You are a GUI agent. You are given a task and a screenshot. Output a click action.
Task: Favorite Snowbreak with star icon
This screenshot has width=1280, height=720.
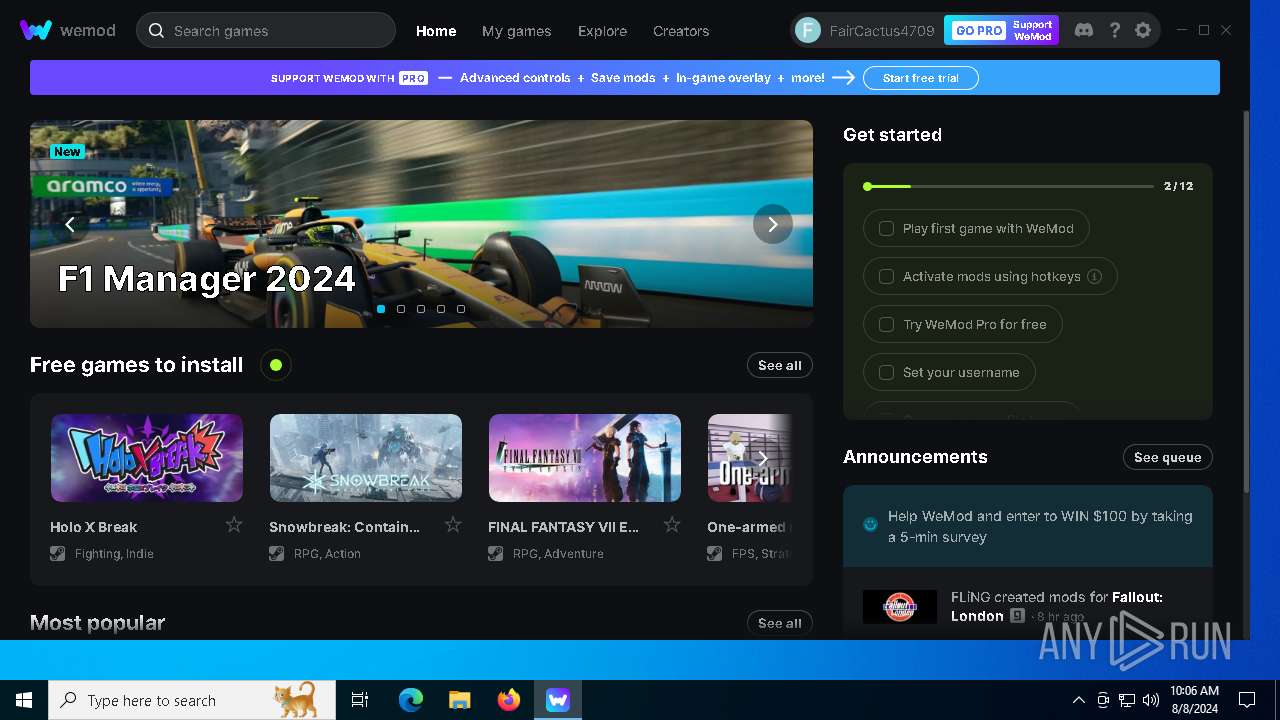[x=453, y=524]
